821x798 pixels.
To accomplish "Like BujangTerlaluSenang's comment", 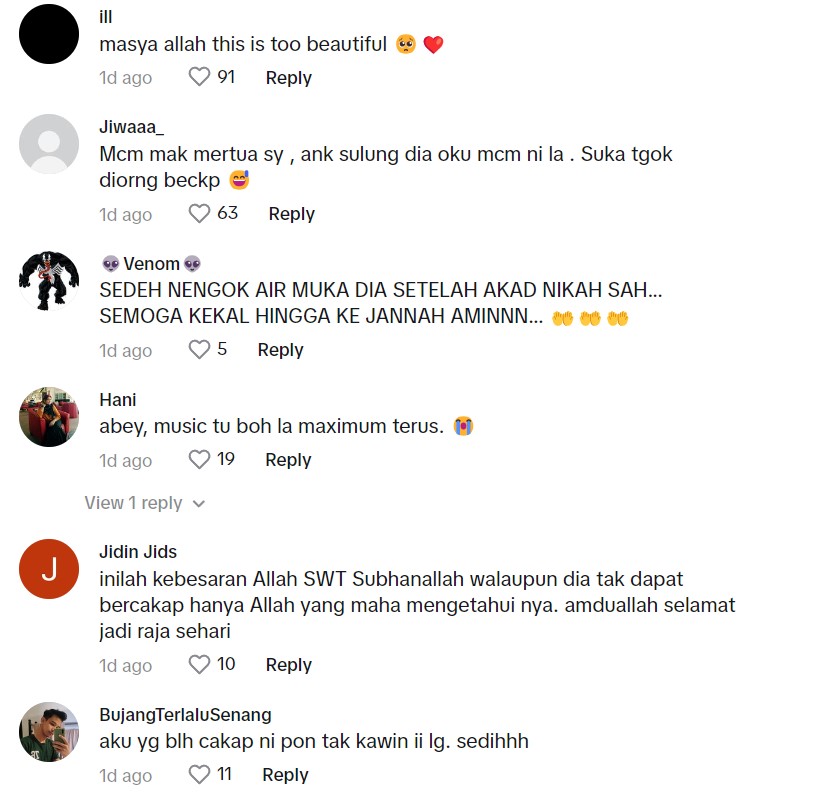I will coord(199,774).
